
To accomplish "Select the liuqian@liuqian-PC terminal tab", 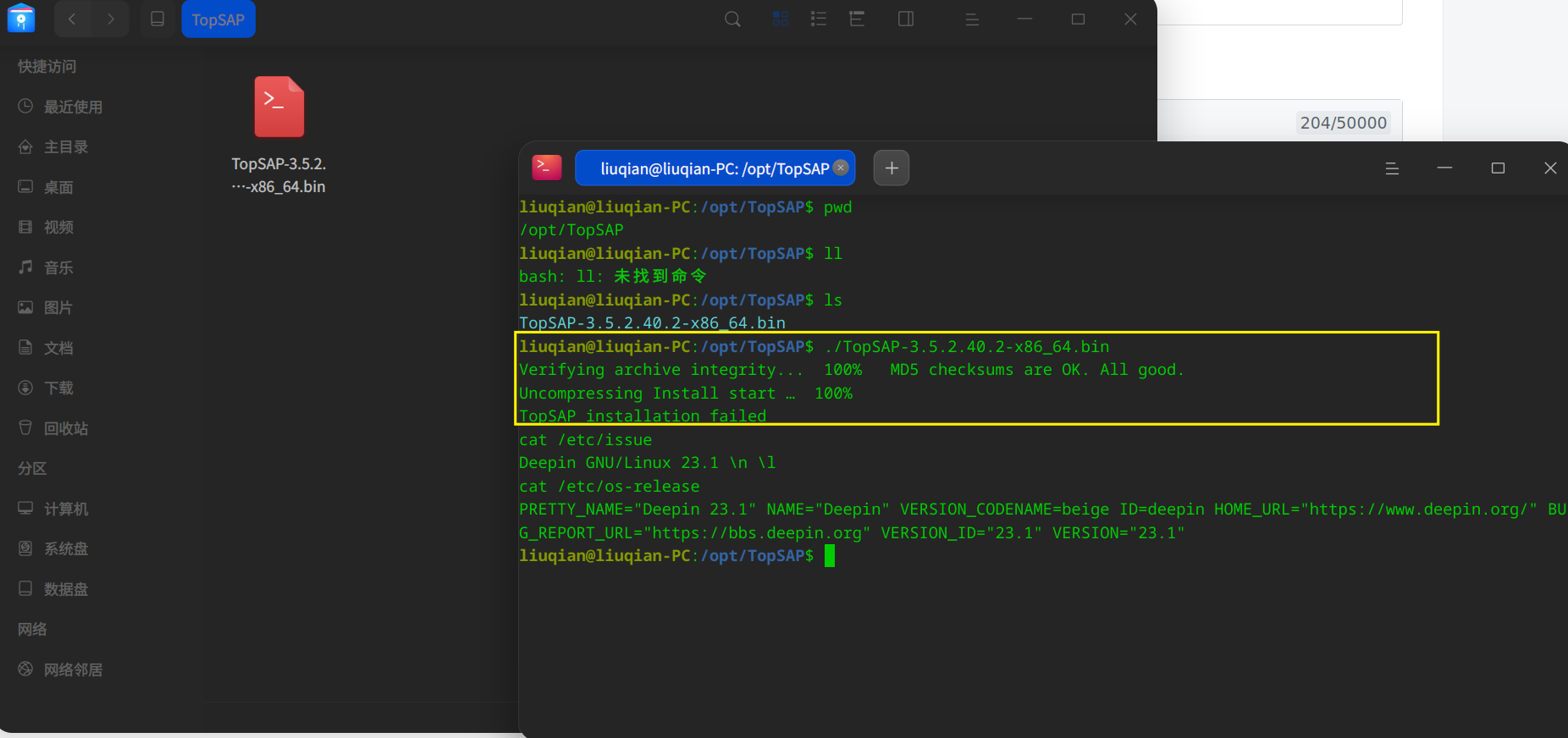I will point(715,168).
